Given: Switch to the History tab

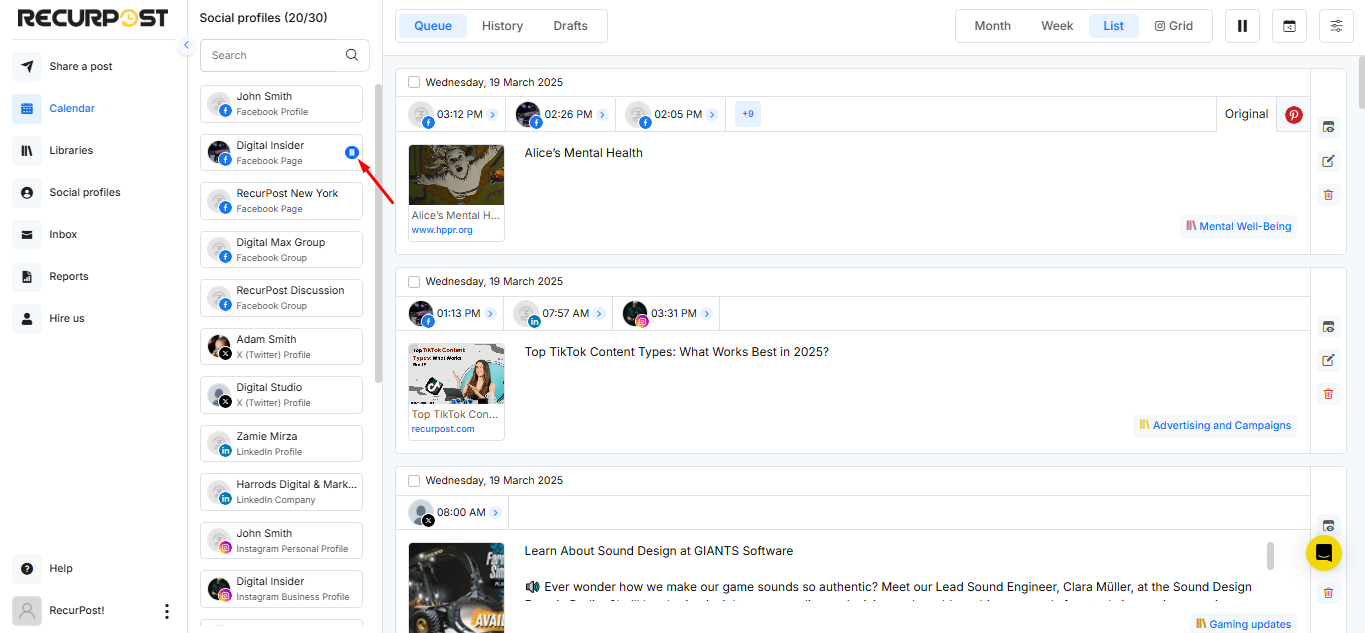Looking at the screenshot, I should click(x=502, y=26).
